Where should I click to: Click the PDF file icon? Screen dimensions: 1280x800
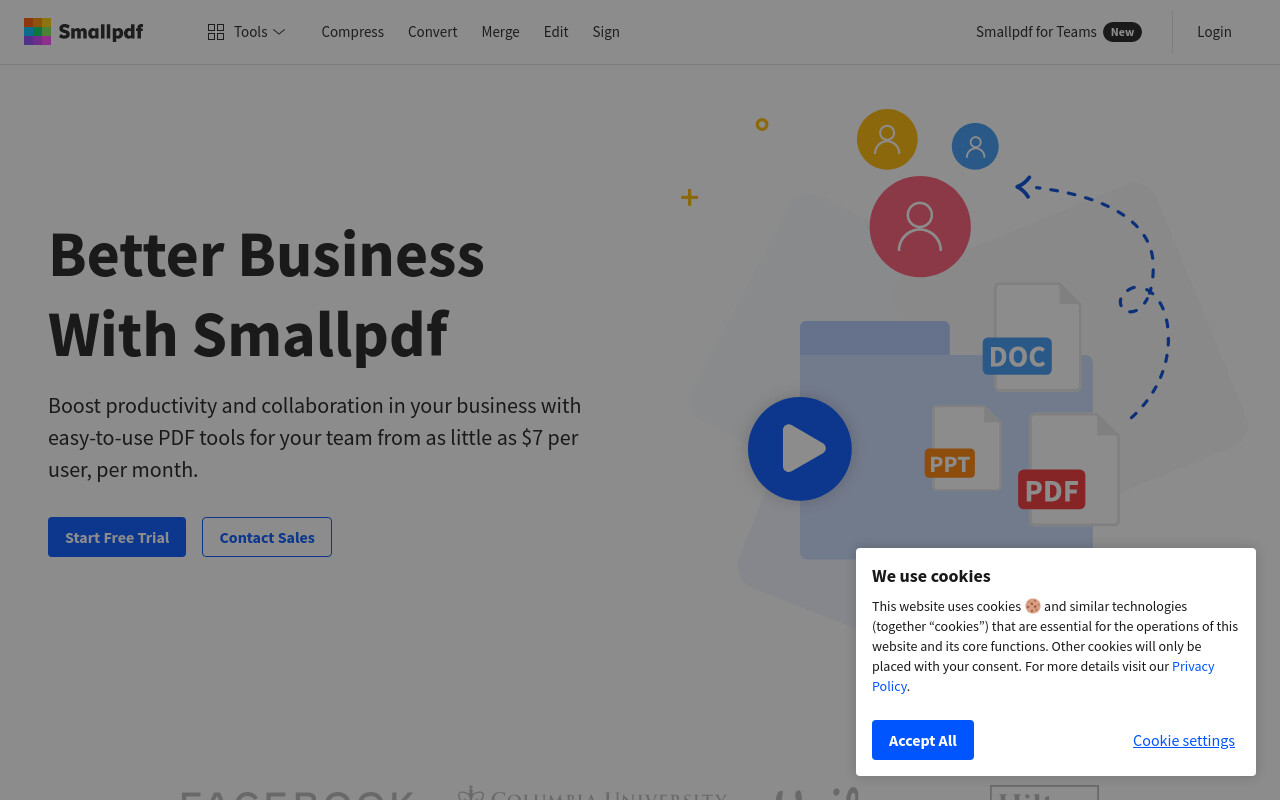click(1069, 470)
